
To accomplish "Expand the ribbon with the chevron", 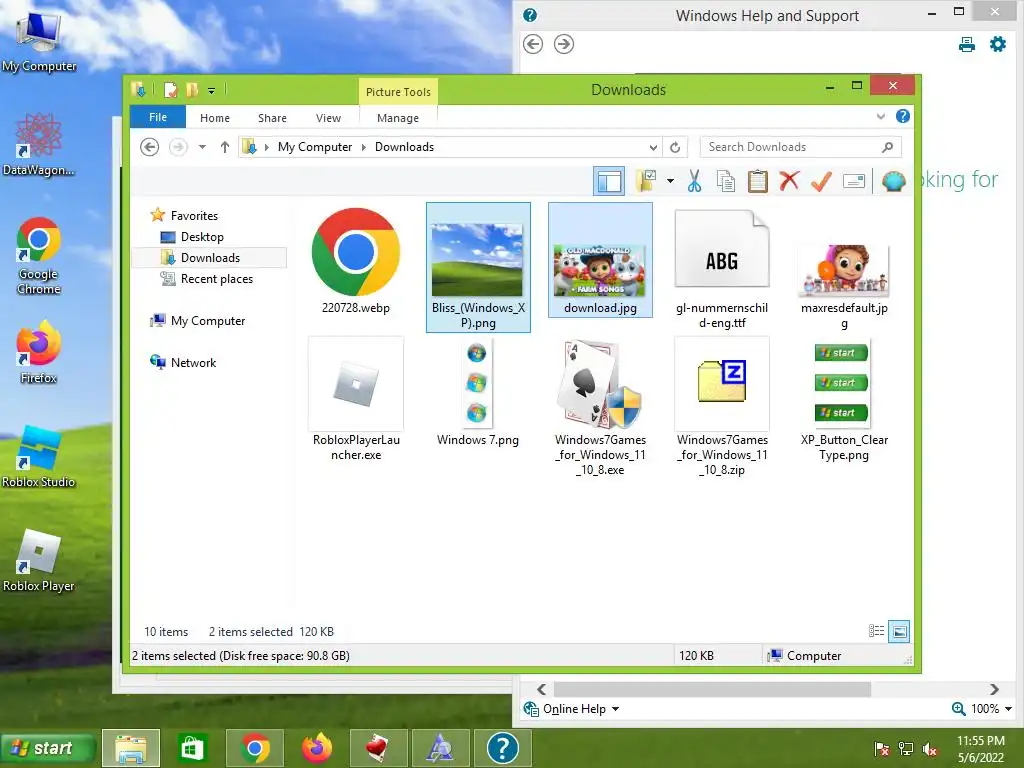I will (x=880, y=116).
